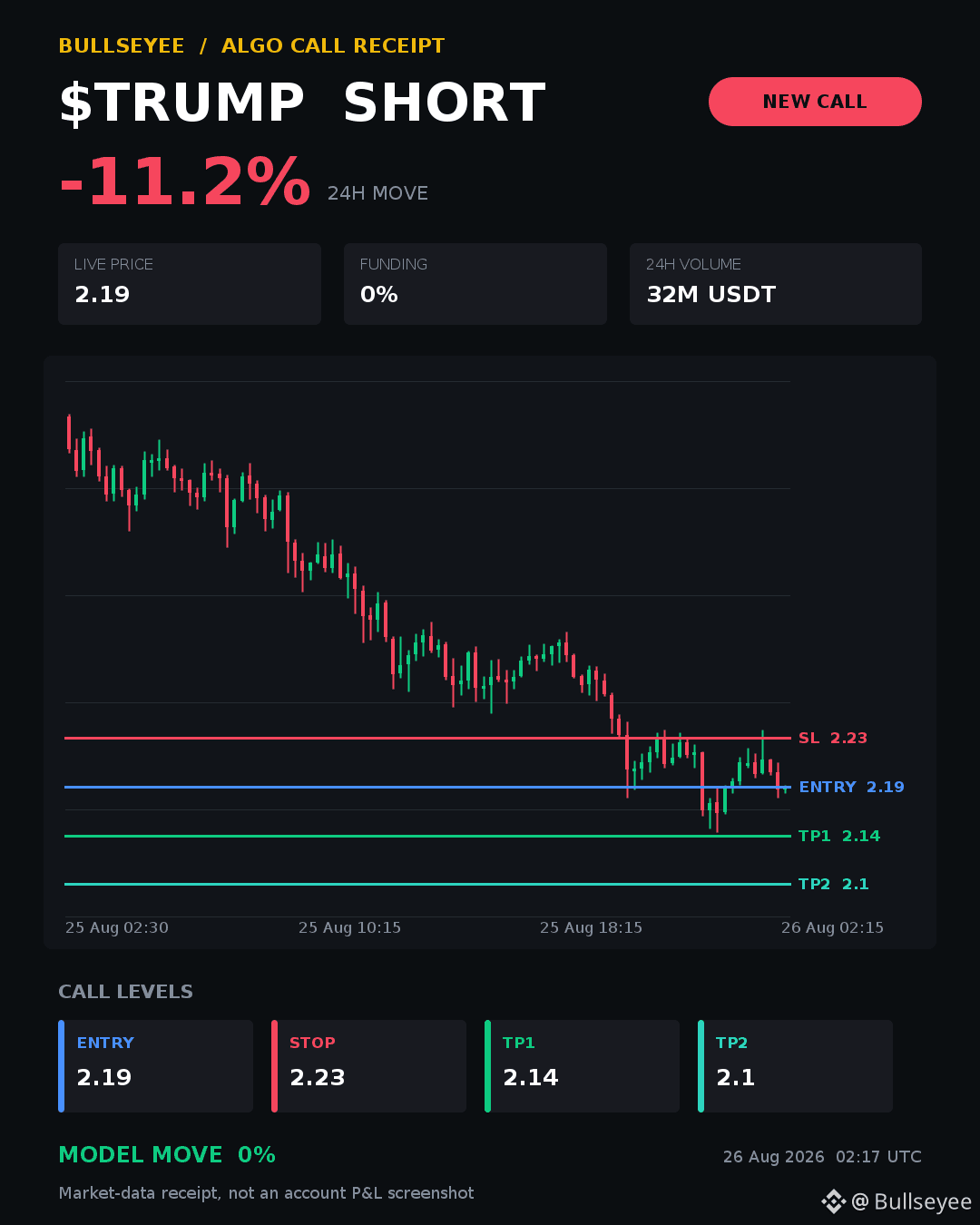Click the NEW CALL button

tap(815, 102)
